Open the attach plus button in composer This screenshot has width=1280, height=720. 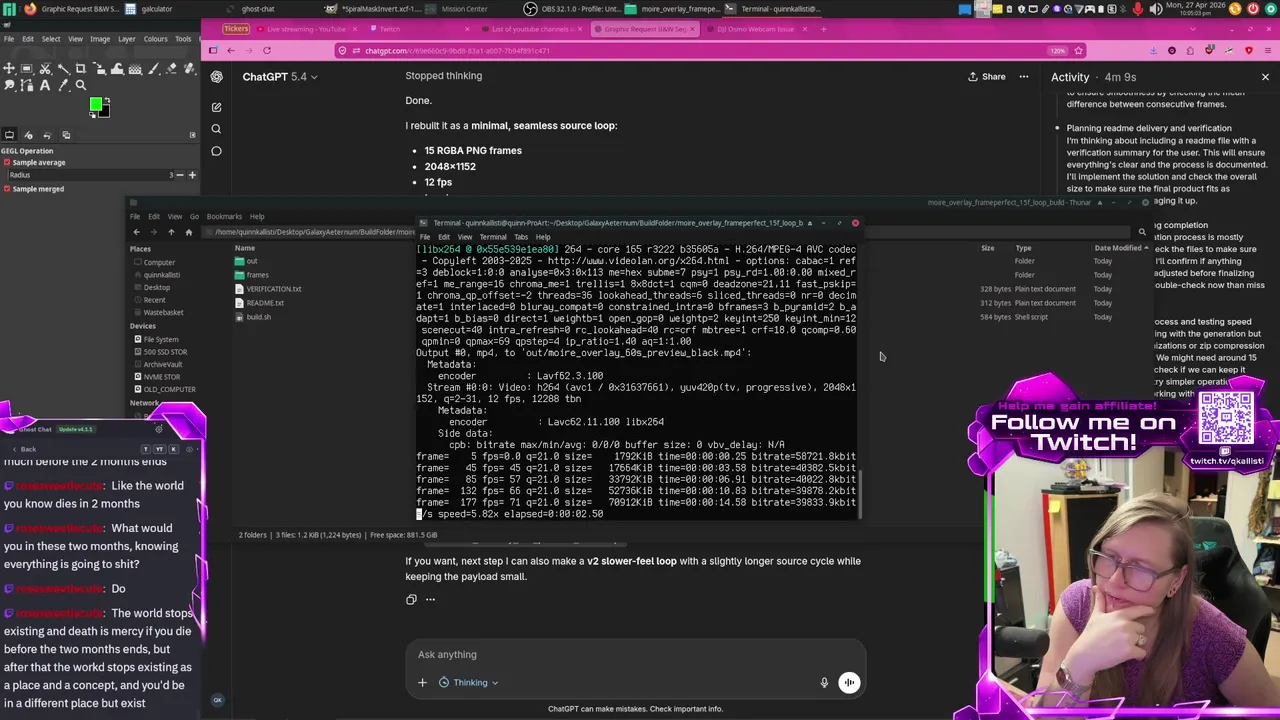click(422, 683)
